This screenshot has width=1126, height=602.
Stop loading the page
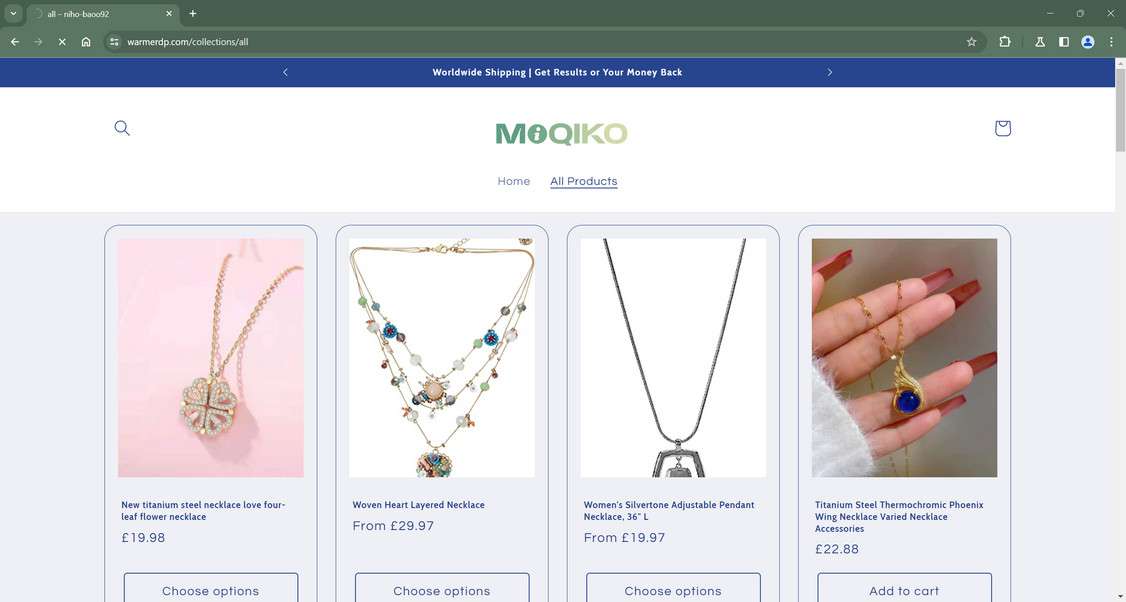pos(62,42)
